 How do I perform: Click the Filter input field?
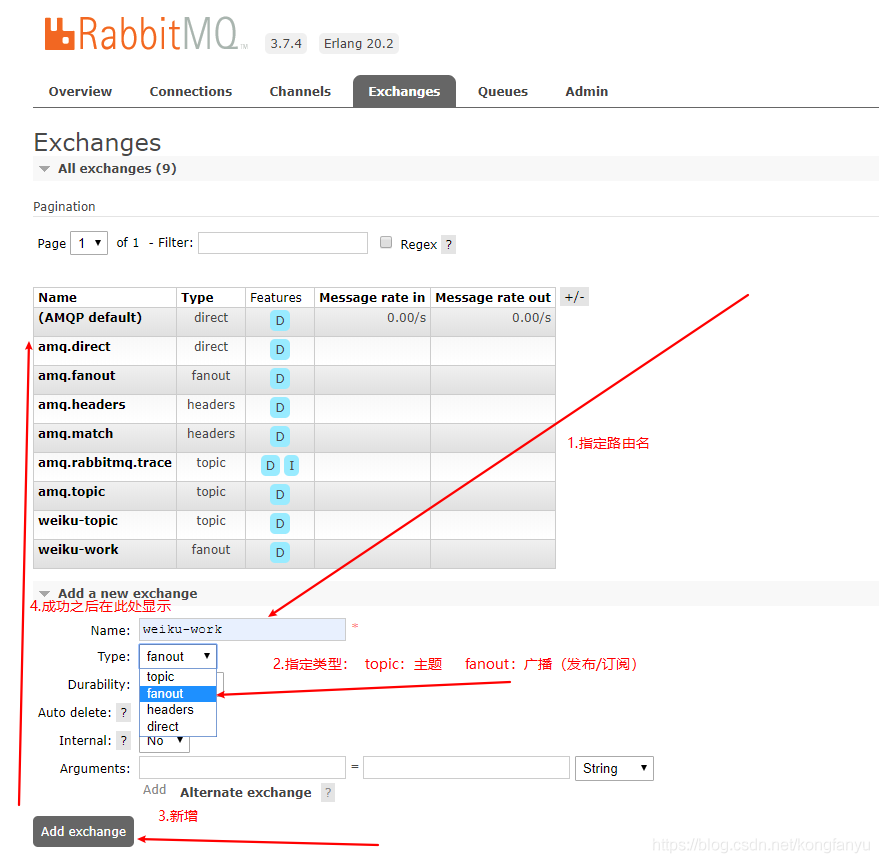pos(283,242)
